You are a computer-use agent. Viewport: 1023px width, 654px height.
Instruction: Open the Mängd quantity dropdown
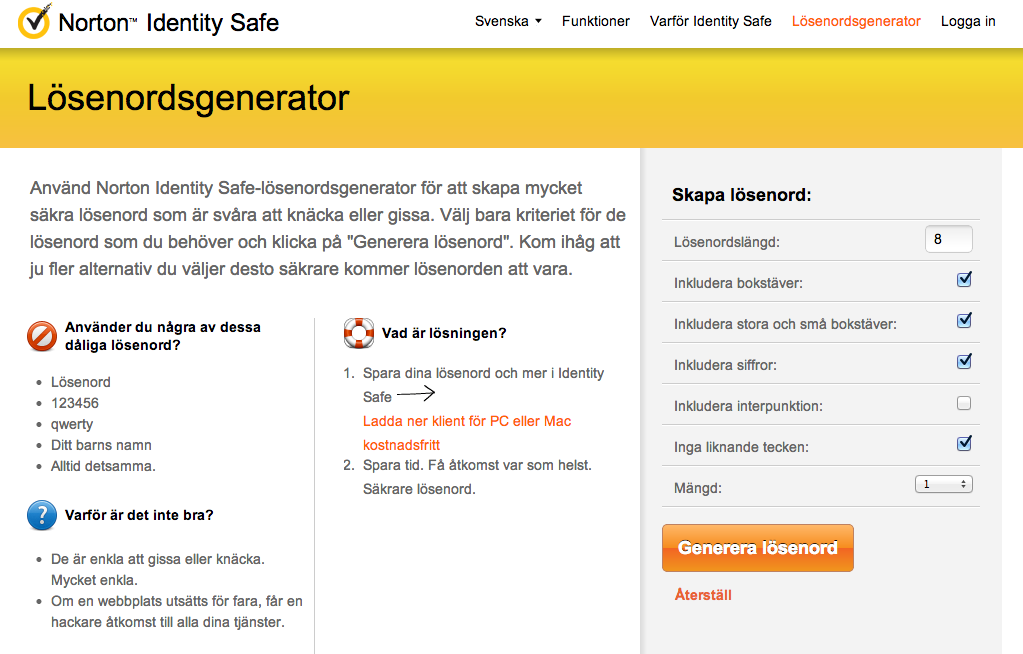pyautogui.click(x=944, y=484)
